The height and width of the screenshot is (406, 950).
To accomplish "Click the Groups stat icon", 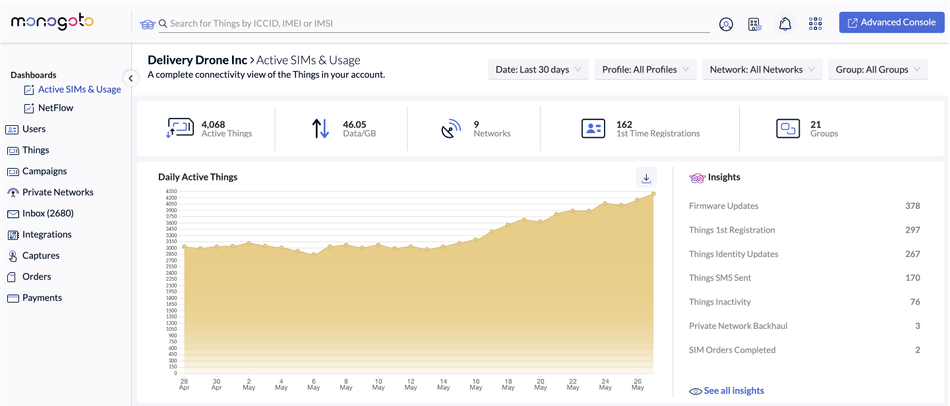I will [788, 128].
